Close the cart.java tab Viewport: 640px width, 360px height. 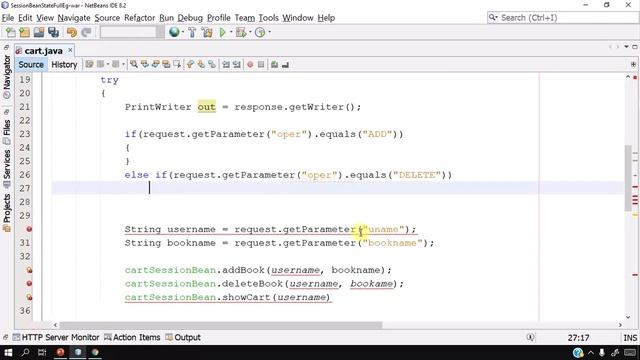pyautogui.click(x=70, y=50)
